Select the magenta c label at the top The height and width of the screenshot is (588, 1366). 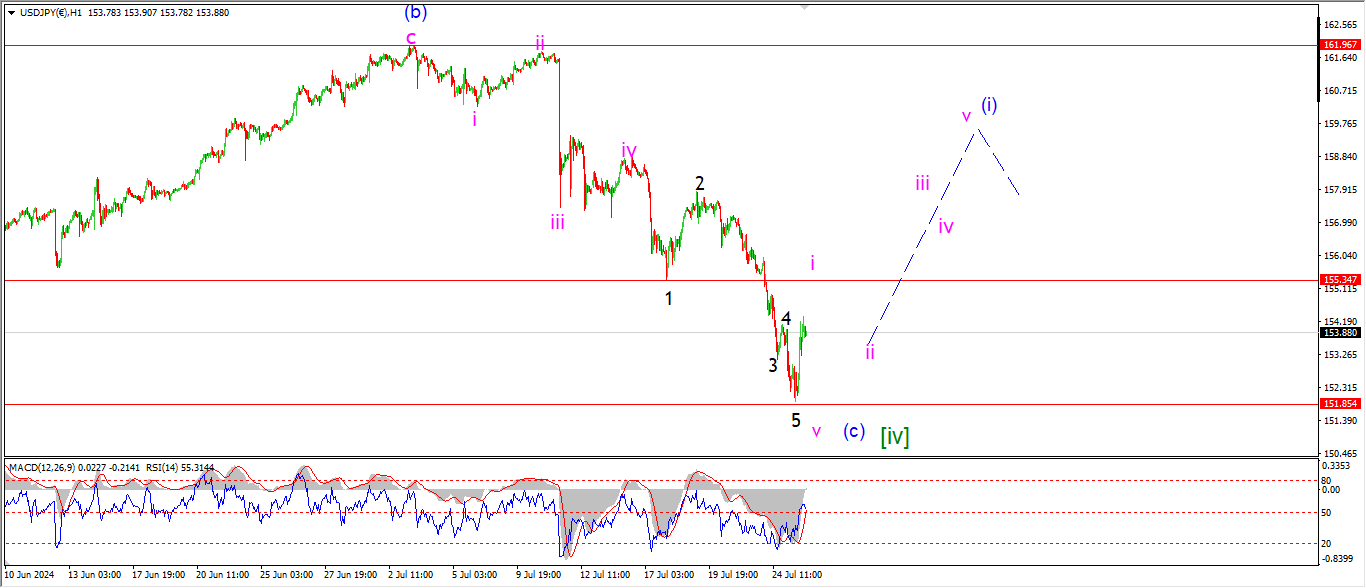pos(411,37)
